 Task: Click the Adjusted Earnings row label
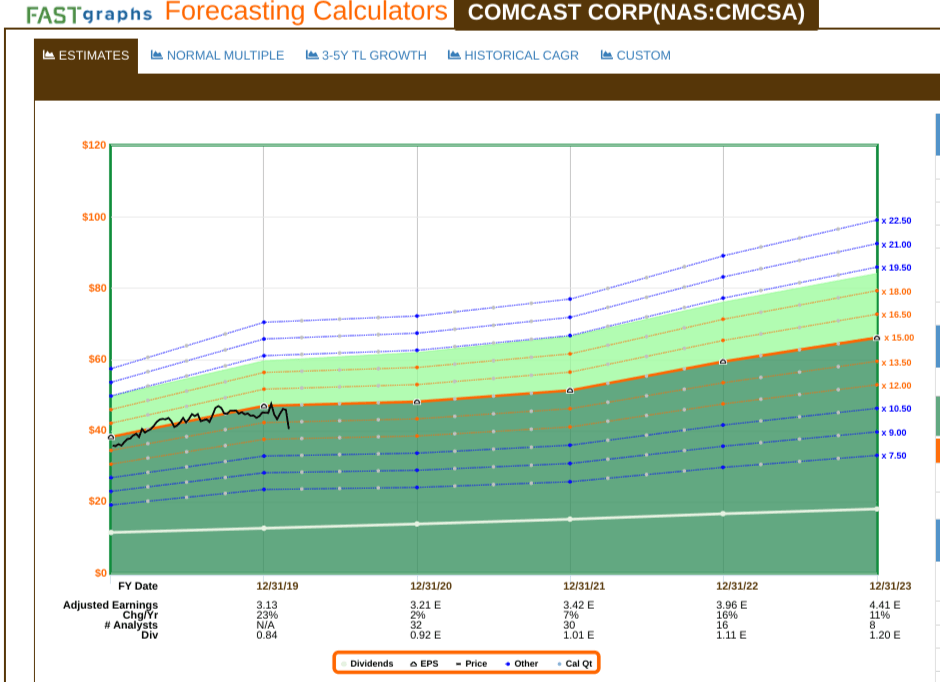(x=110, y=605)
